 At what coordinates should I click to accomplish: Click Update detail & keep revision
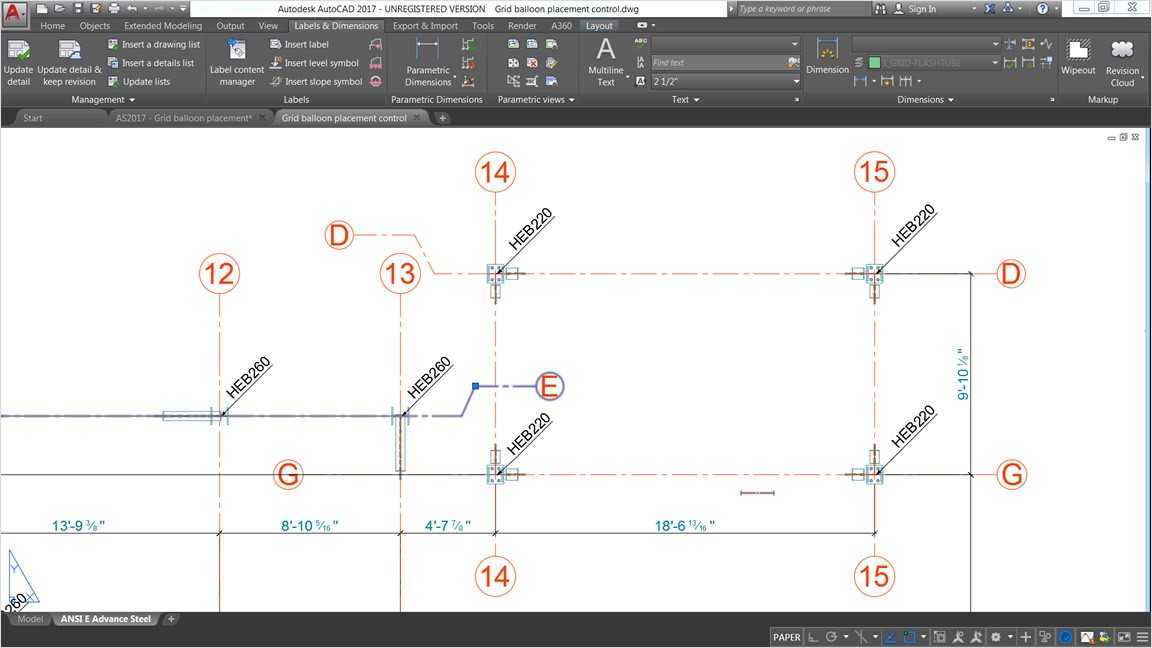pos(69,62)
